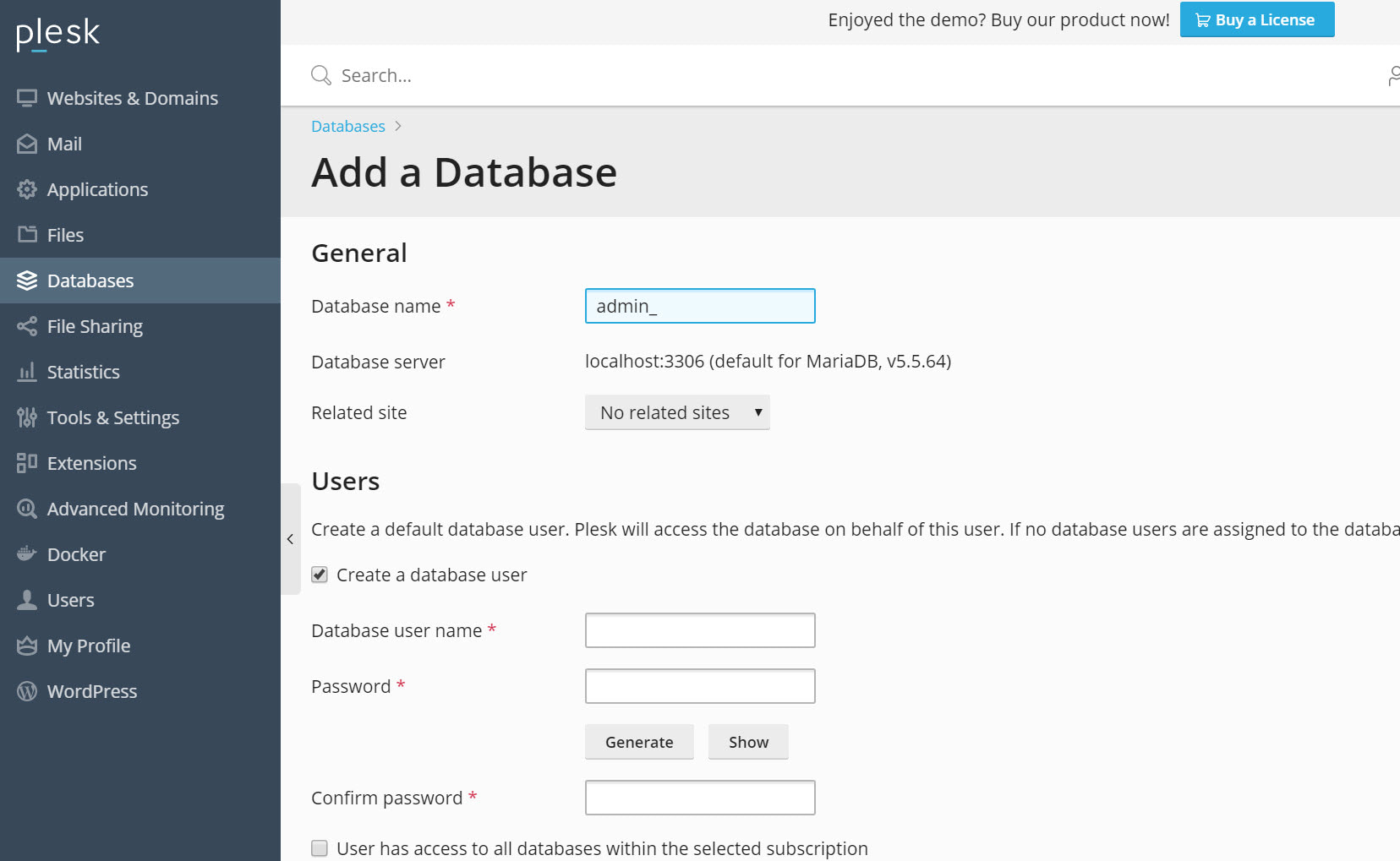Open the Files section icon

[26, 235]
